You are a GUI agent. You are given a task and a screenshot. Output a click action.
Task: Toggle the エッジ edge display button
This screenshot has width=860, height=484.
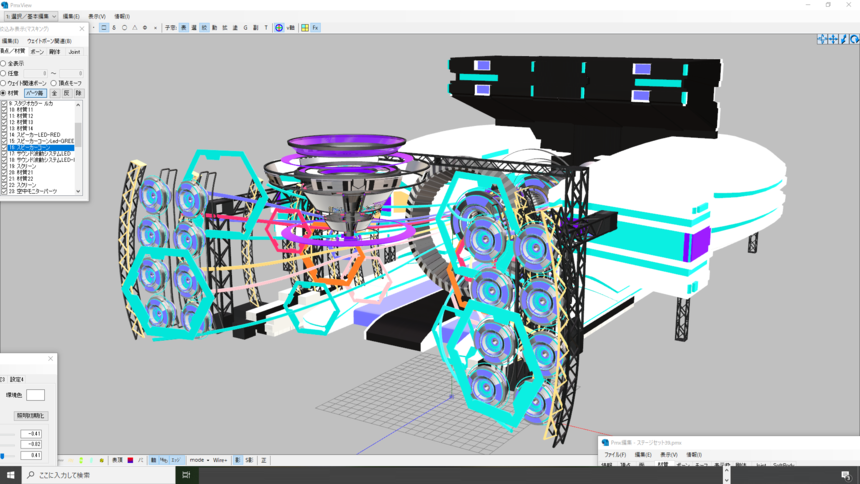click(176, 460)
